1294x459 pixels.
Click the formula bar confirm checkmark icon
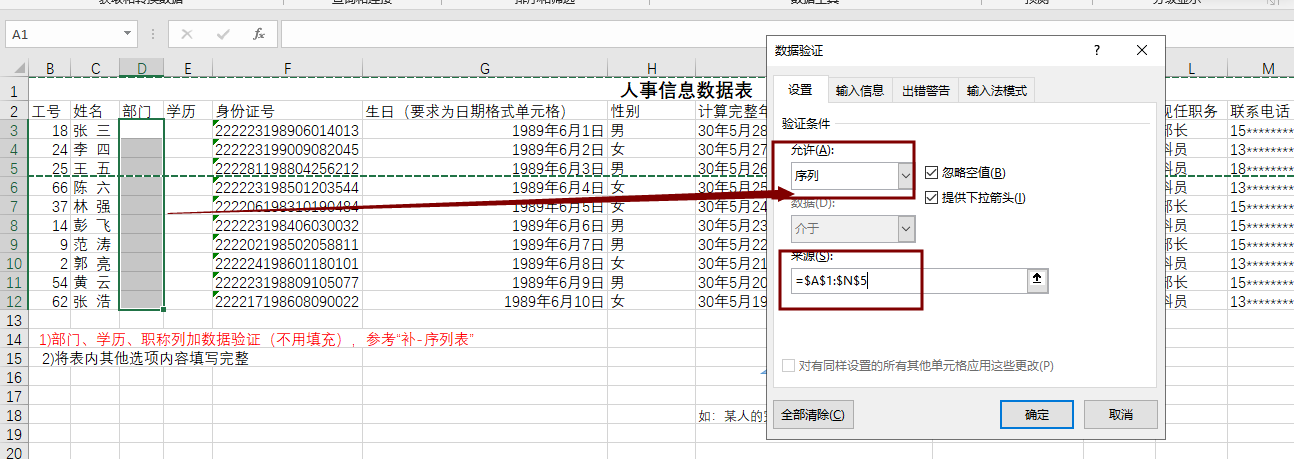223,34
